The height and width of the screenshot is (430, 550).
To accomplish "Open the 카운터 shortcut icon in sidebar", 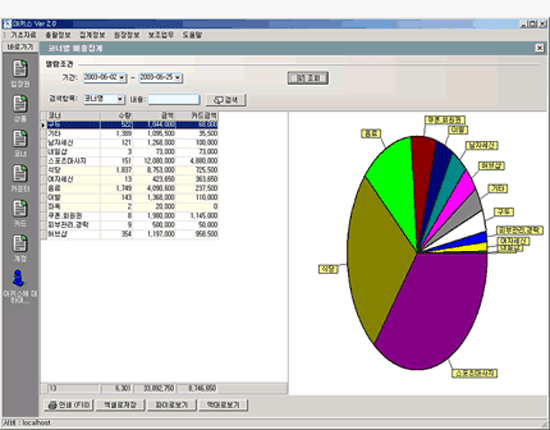I will (x=20, y=173).
